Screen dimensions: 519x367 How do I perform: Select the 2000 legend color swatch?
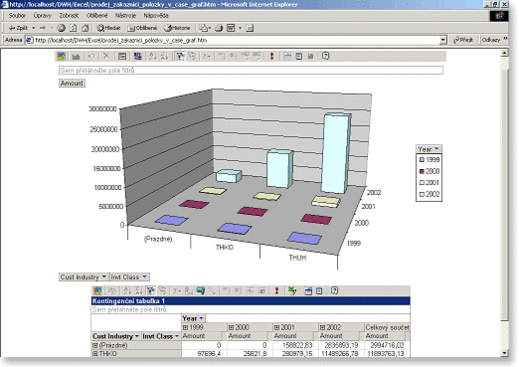click(422, 171)
